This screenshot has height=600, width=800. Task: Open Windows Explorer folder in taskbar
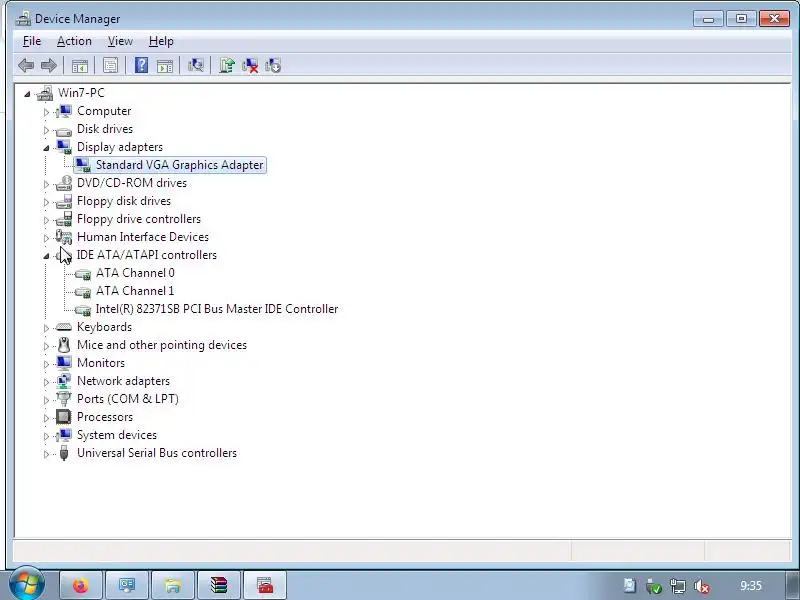click(x=173, y=585)
